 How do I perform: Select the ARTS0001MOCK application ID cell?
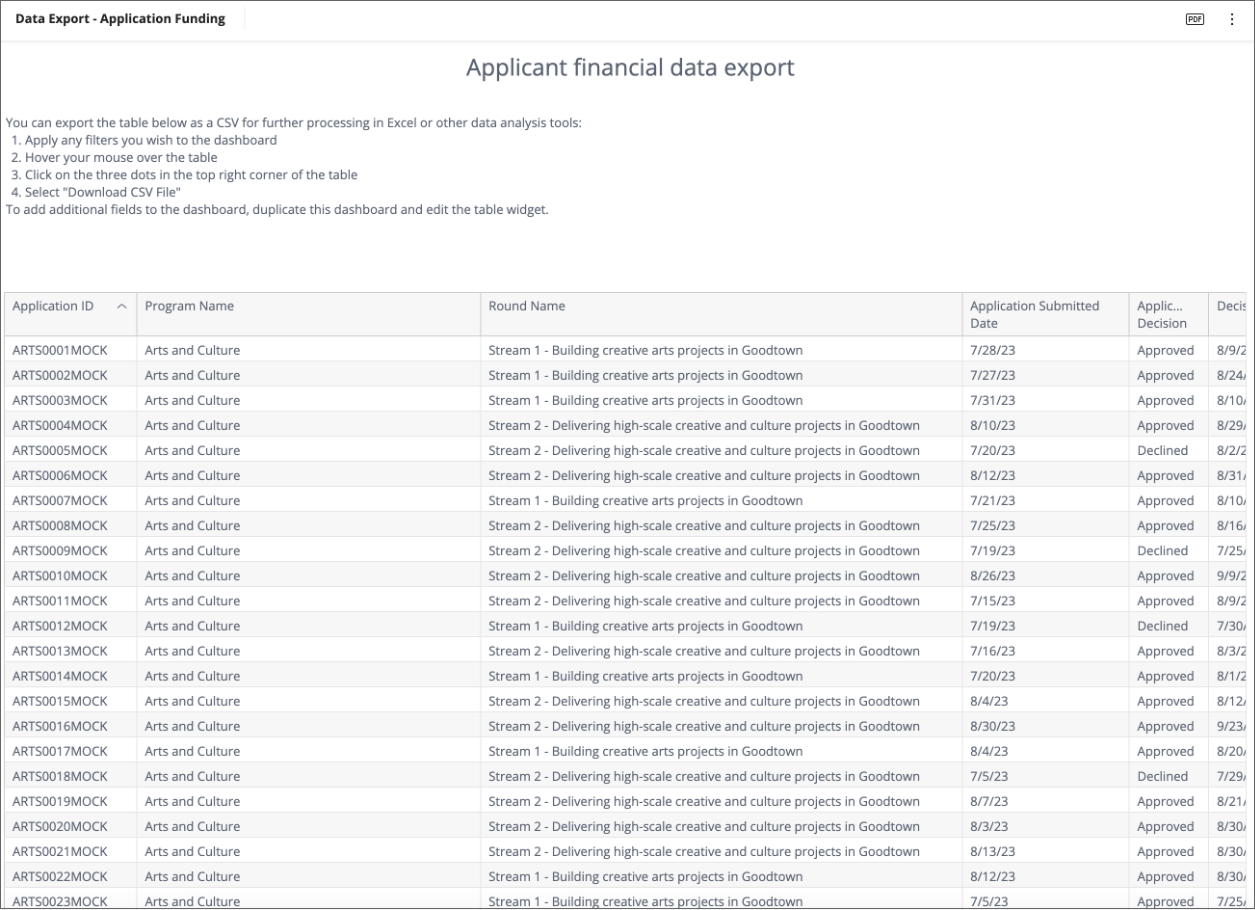click(x=70, y=350)
